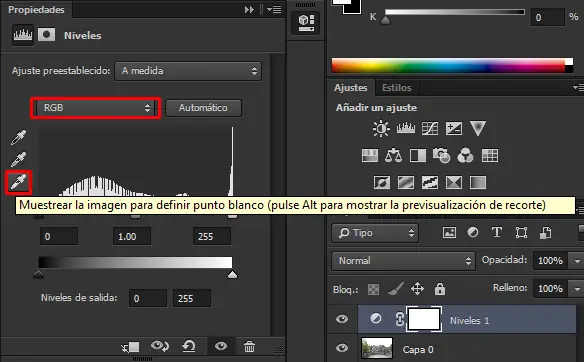Select the Niveles 1 layer mask thumbnail

coord(424,319)
